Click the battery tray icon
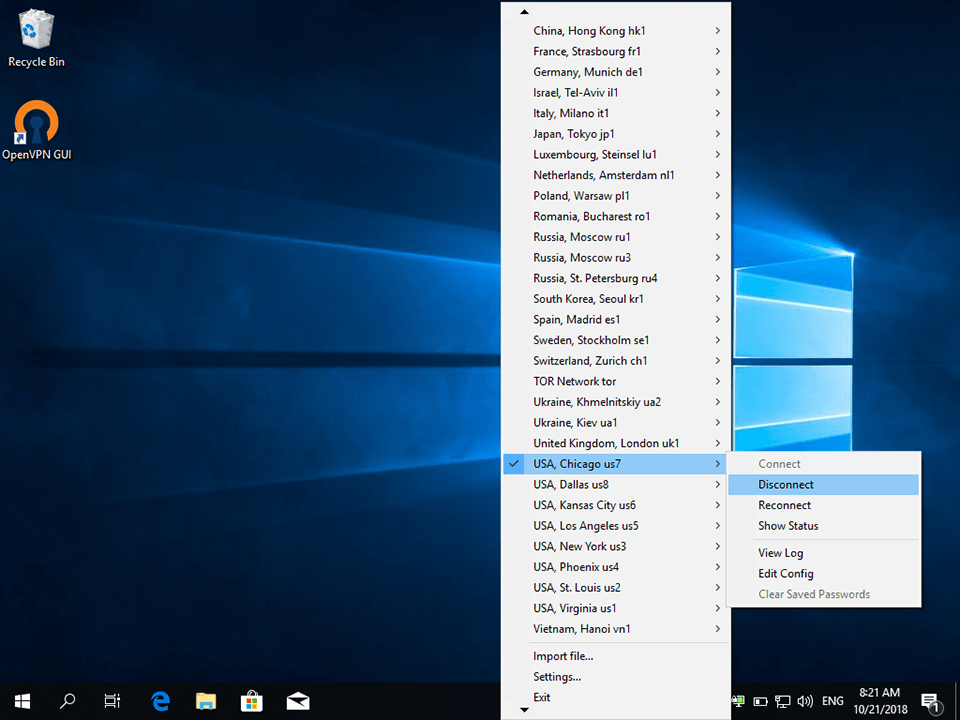Viewport: 960px width, 720px height. click(760, 702)
